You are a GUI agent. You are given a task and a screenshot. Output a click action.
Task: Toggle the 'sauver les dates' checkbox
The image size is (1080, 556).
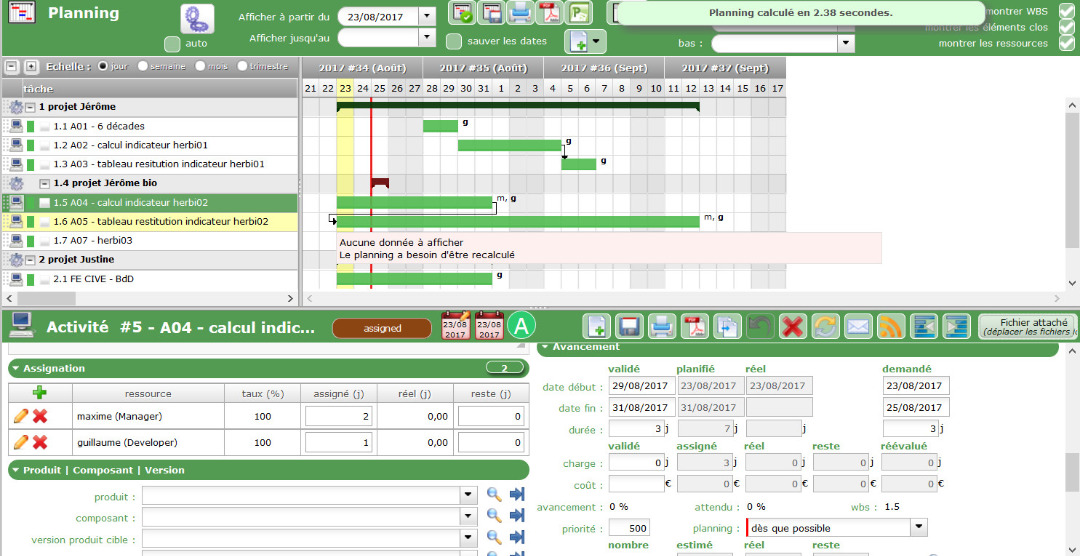click(454, 41)
